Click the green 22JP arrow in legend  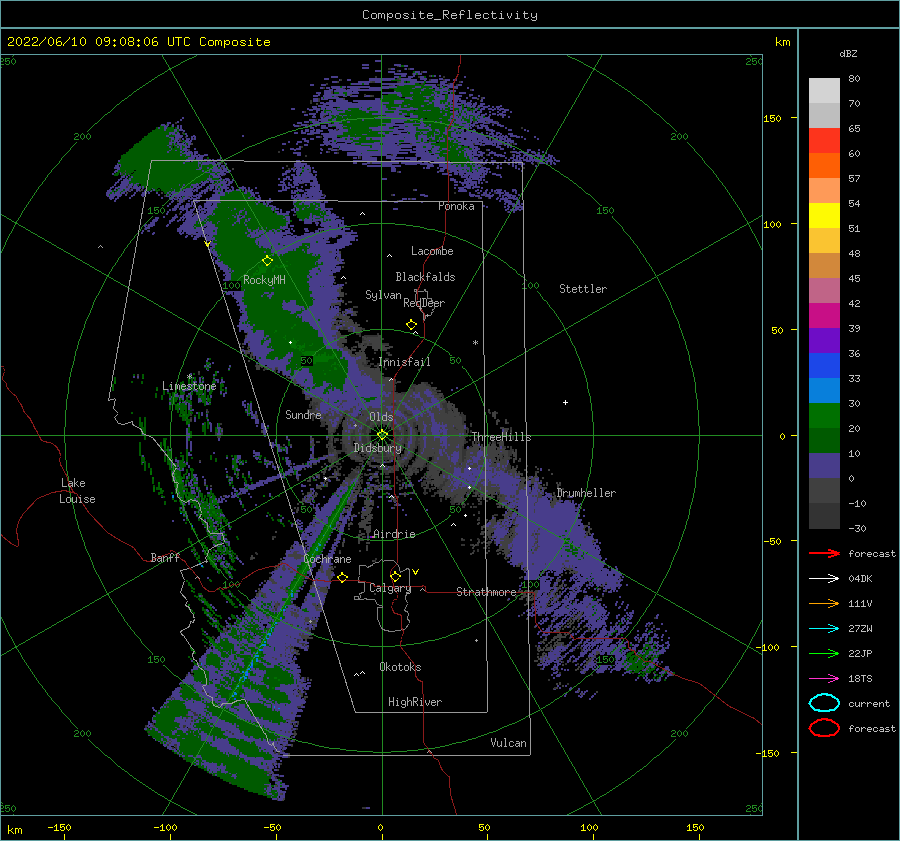click(824, 653)
